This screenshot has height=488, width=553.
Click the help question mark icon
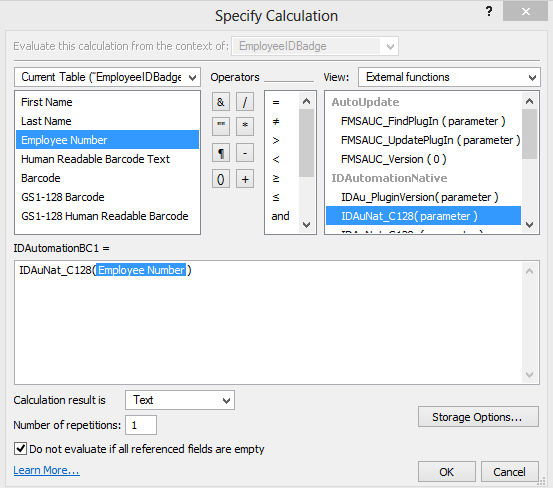tap(489, 12)
